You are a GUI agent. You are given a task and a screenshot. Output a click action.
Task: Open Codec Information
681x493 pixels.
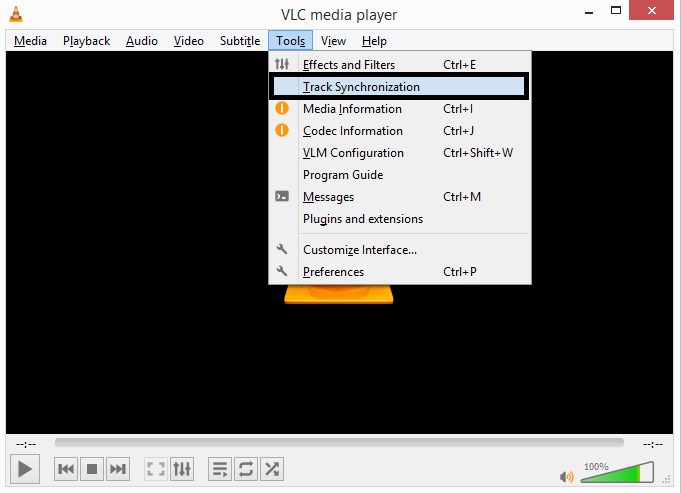400,131
